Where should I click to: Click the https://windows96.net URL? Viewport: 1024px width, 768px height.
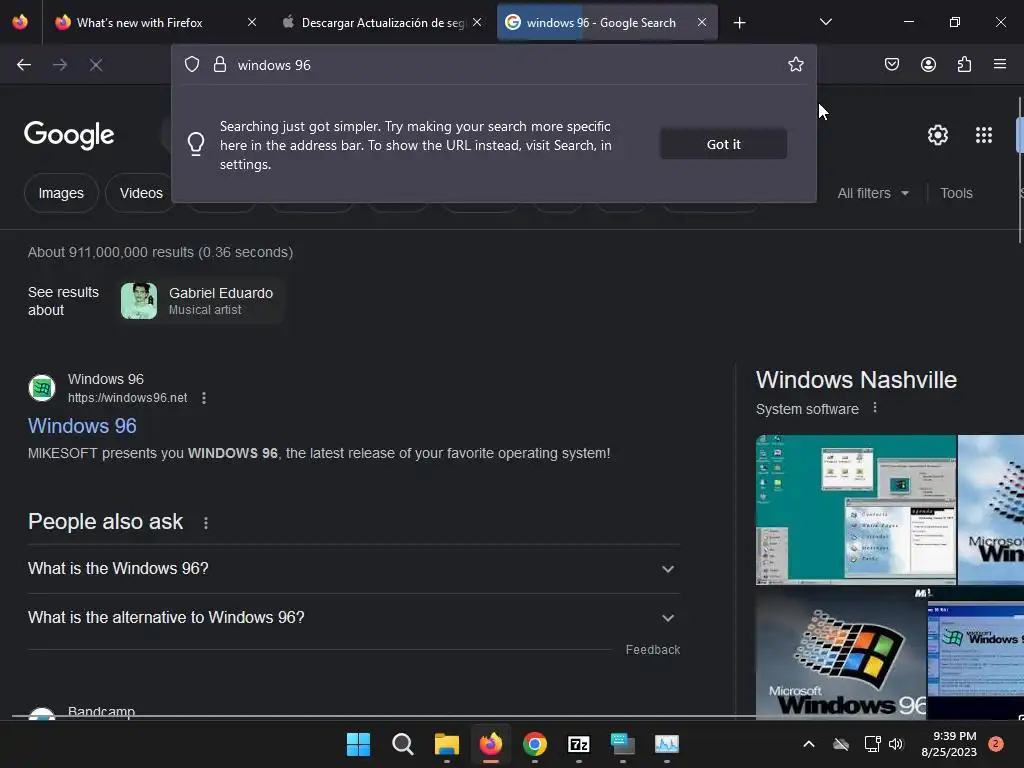127,398
